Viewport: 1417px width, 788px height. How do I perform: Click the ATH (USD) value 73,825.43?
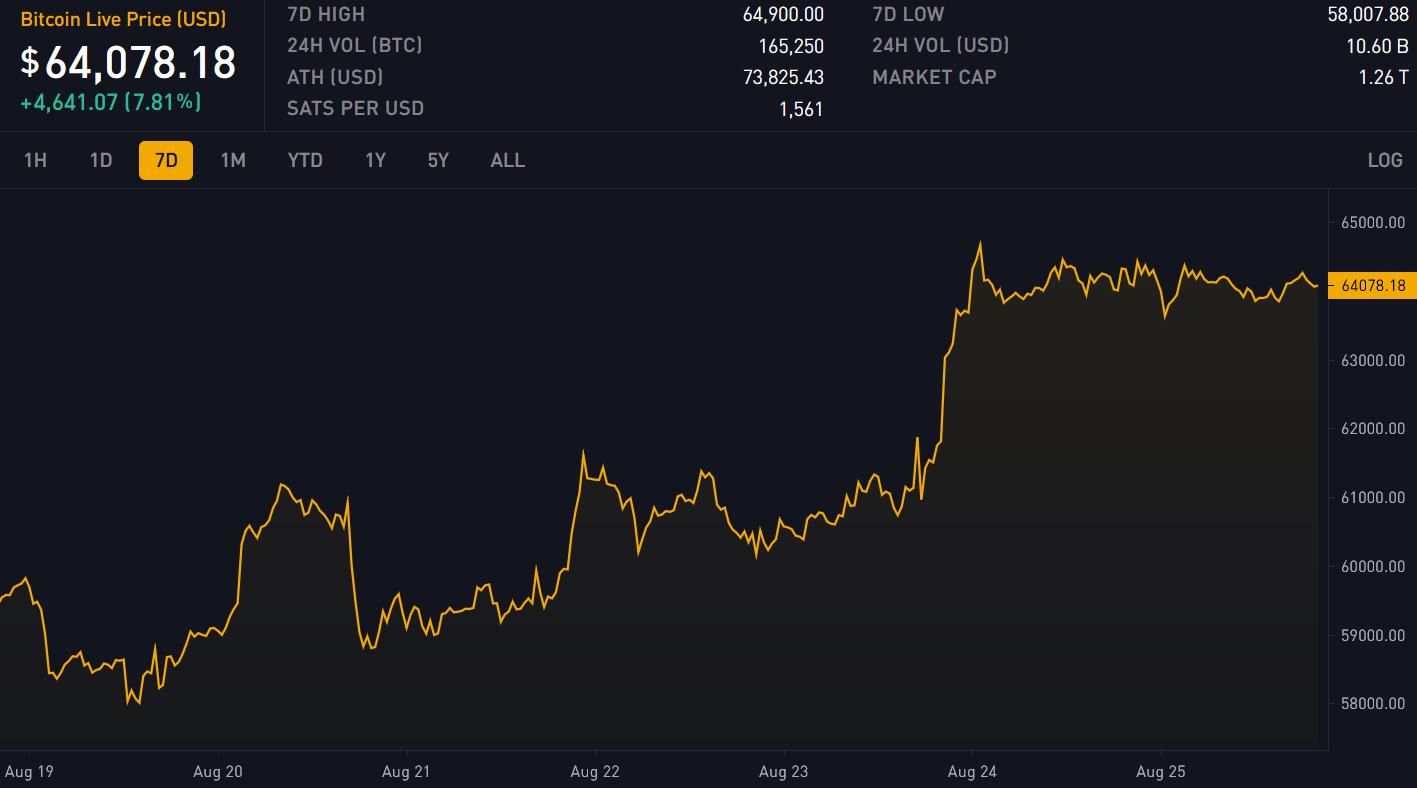(x=783, y=77)
